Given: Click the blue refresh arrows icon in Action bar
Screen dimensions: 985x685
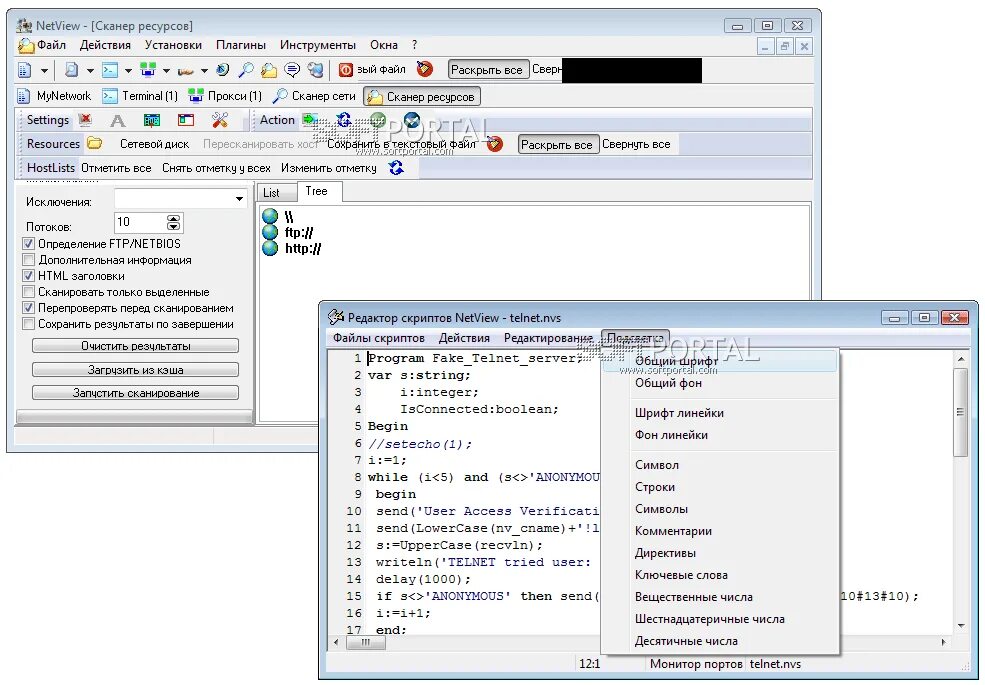Looking at the screenshot, I should [344, 119].
